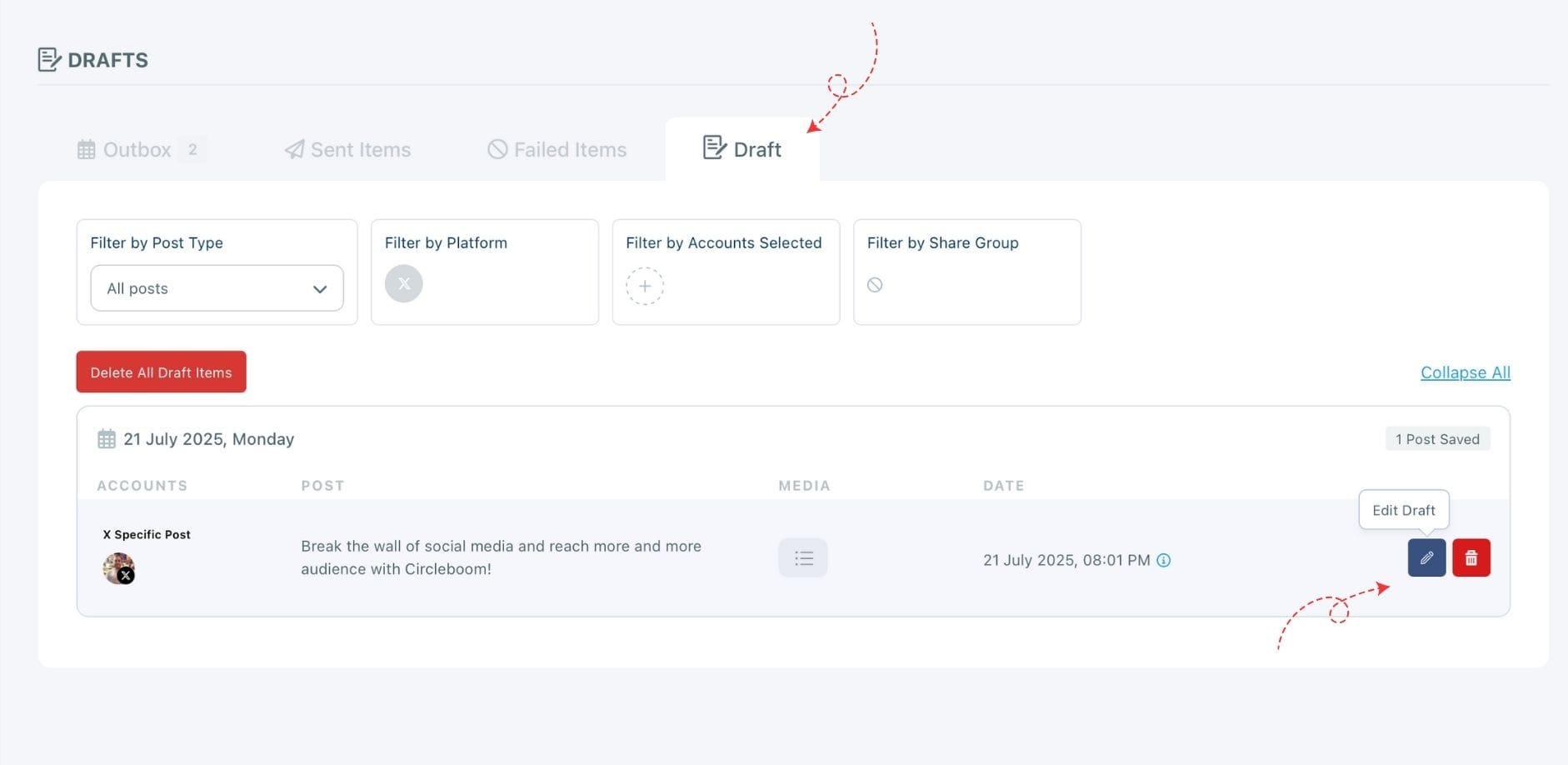Toggle the X badge on the profile picture
The width and height of the screenshot is (1568, 765).
(x=127, y=575)
